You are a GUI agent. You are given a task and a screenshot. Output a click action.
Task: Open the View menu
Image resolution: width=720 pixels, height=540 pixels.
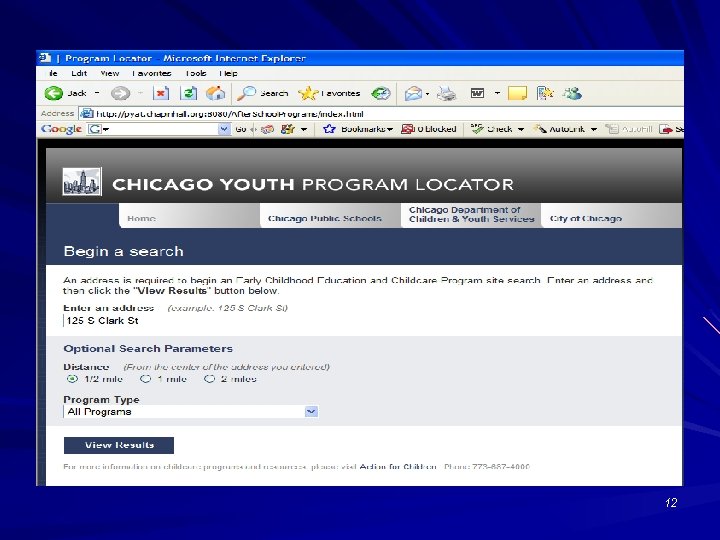click(x=110, y=73)
